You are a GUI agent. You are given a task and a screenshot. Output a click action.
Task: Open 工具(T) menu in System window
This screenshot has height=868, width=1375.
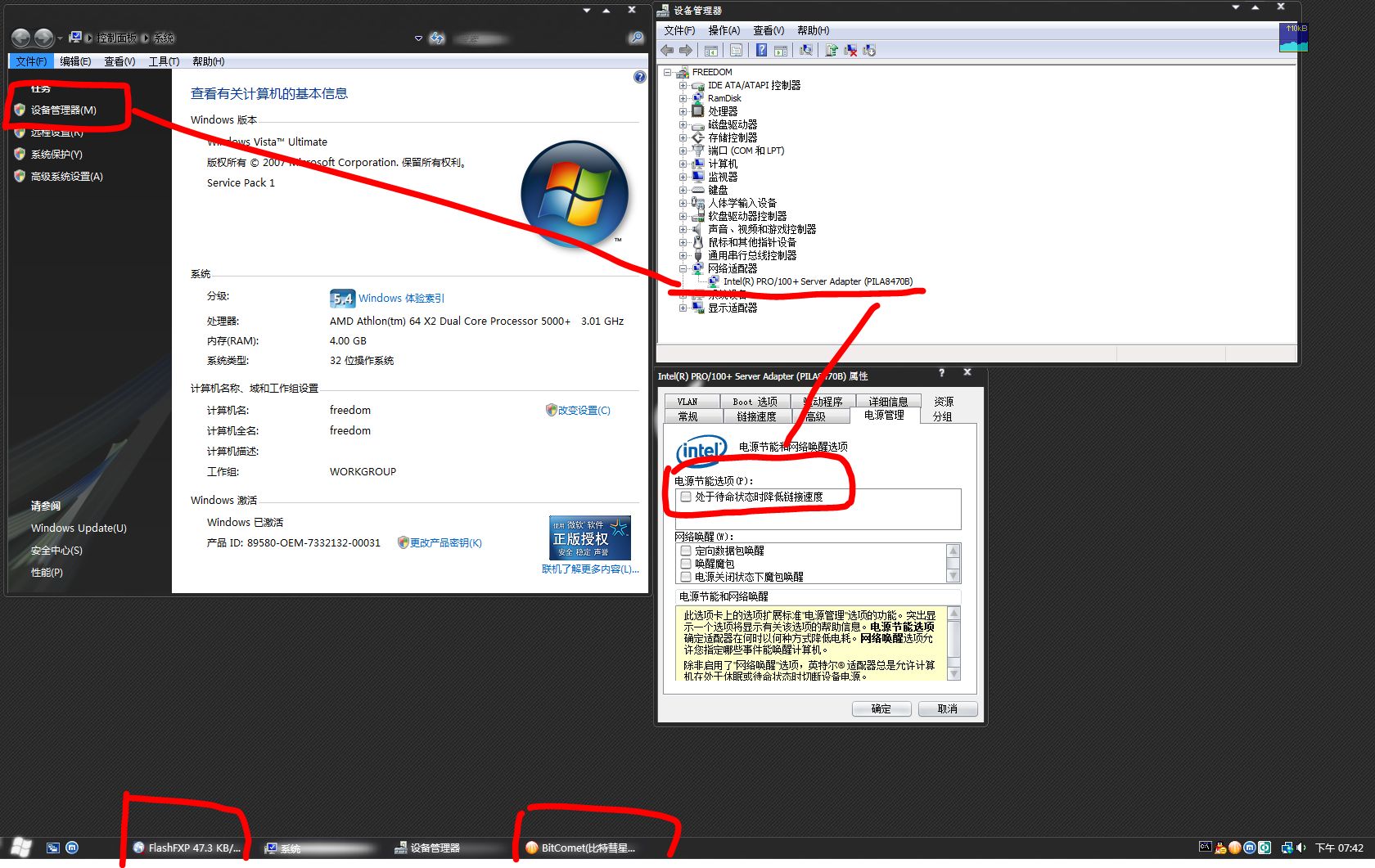coord(164,61)
